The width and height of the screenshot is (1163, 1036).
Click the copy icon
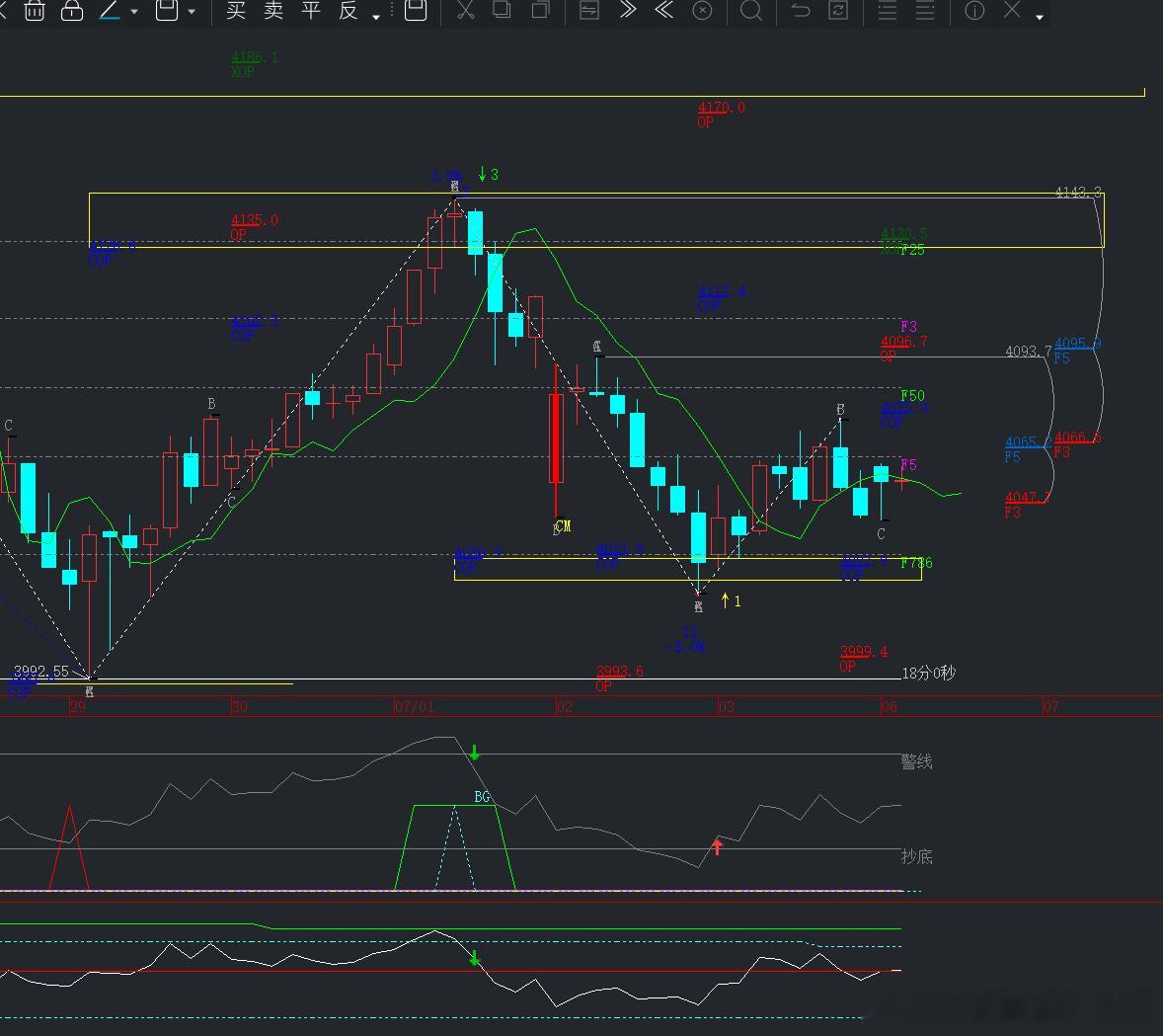pyautogui.click(x=503, y=10)
